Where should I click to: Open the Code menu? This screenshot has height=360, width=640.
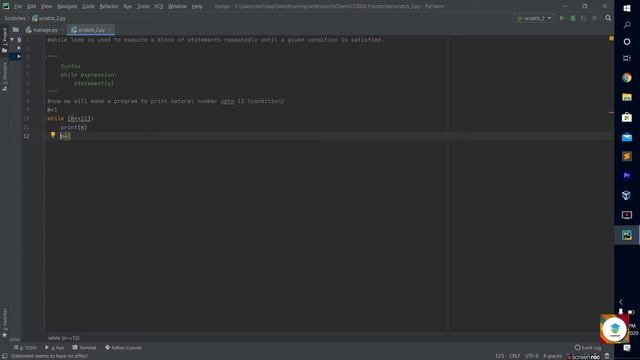click(x=88, y=7)
